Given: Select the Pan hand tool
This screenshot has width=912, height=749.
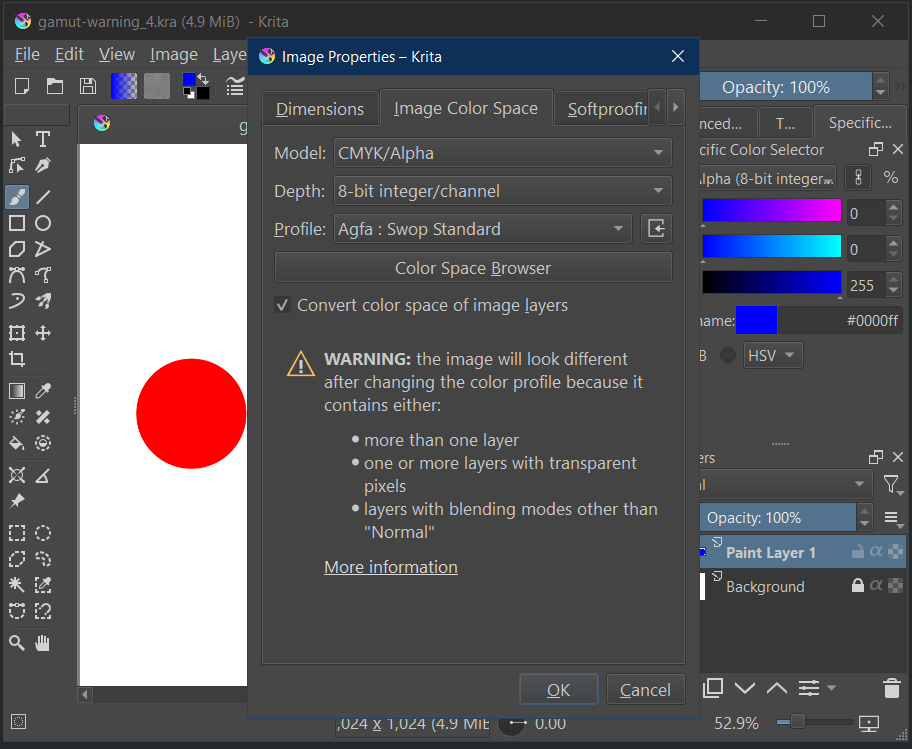Looking at the screenshot, I should click(x=43, y=643).
